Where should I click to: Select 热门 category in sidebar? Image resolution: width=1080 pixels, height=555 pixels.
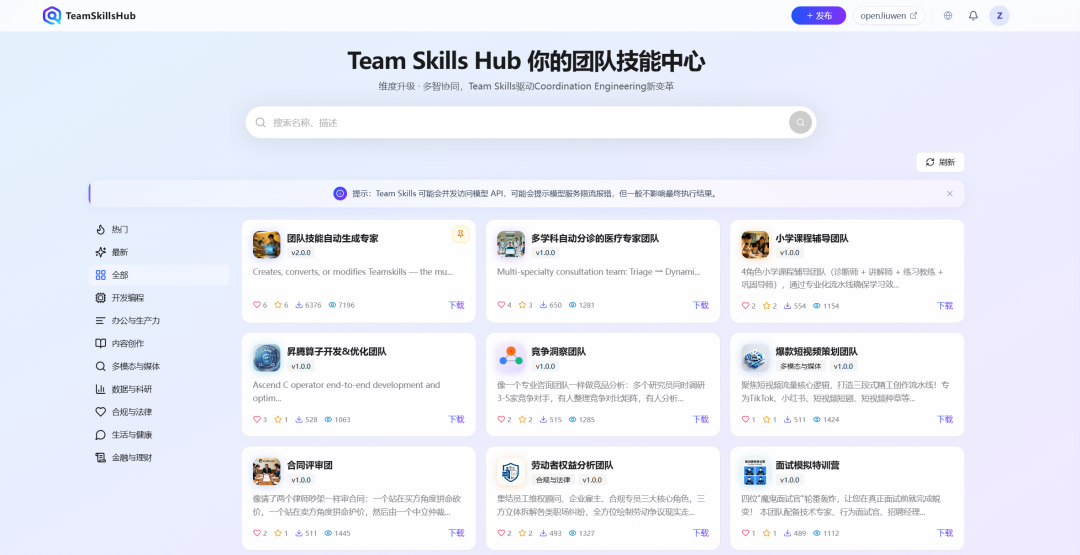pyautogui.click(x=159, y=229)
